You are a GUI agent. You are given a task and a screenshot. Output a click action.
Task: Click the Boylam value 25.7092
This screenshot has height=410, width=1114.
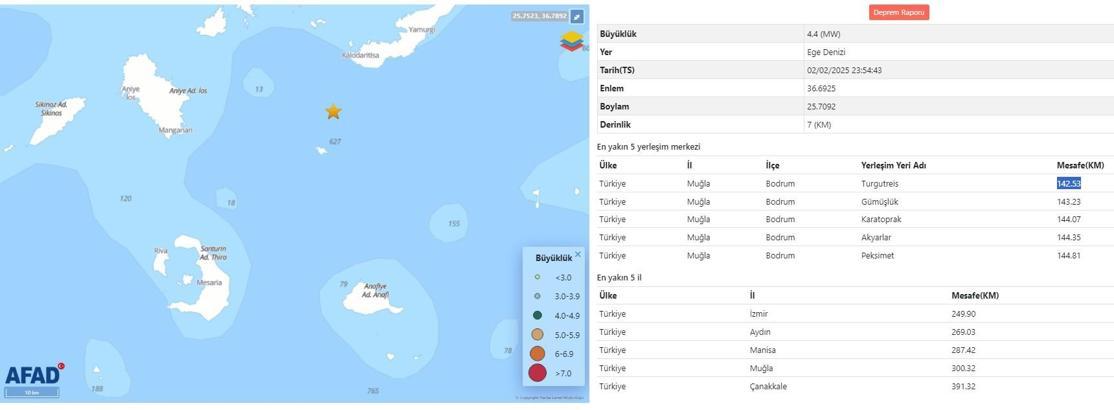[821, 107]
